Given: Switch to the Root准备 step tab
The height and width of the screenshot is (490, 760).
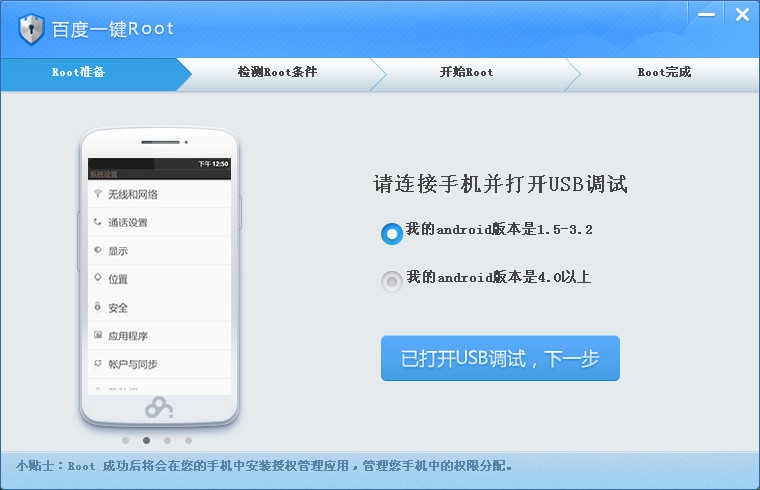Looking at the screenshot, I should click(90, 74).
